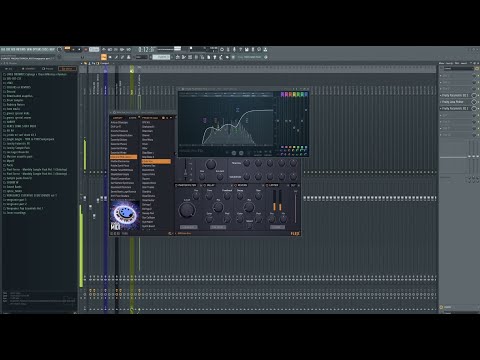Switch the browser to the Current project tab
The width and height of the screenshot is (480, 360).
pyautogui.click(x=28, y=69)
